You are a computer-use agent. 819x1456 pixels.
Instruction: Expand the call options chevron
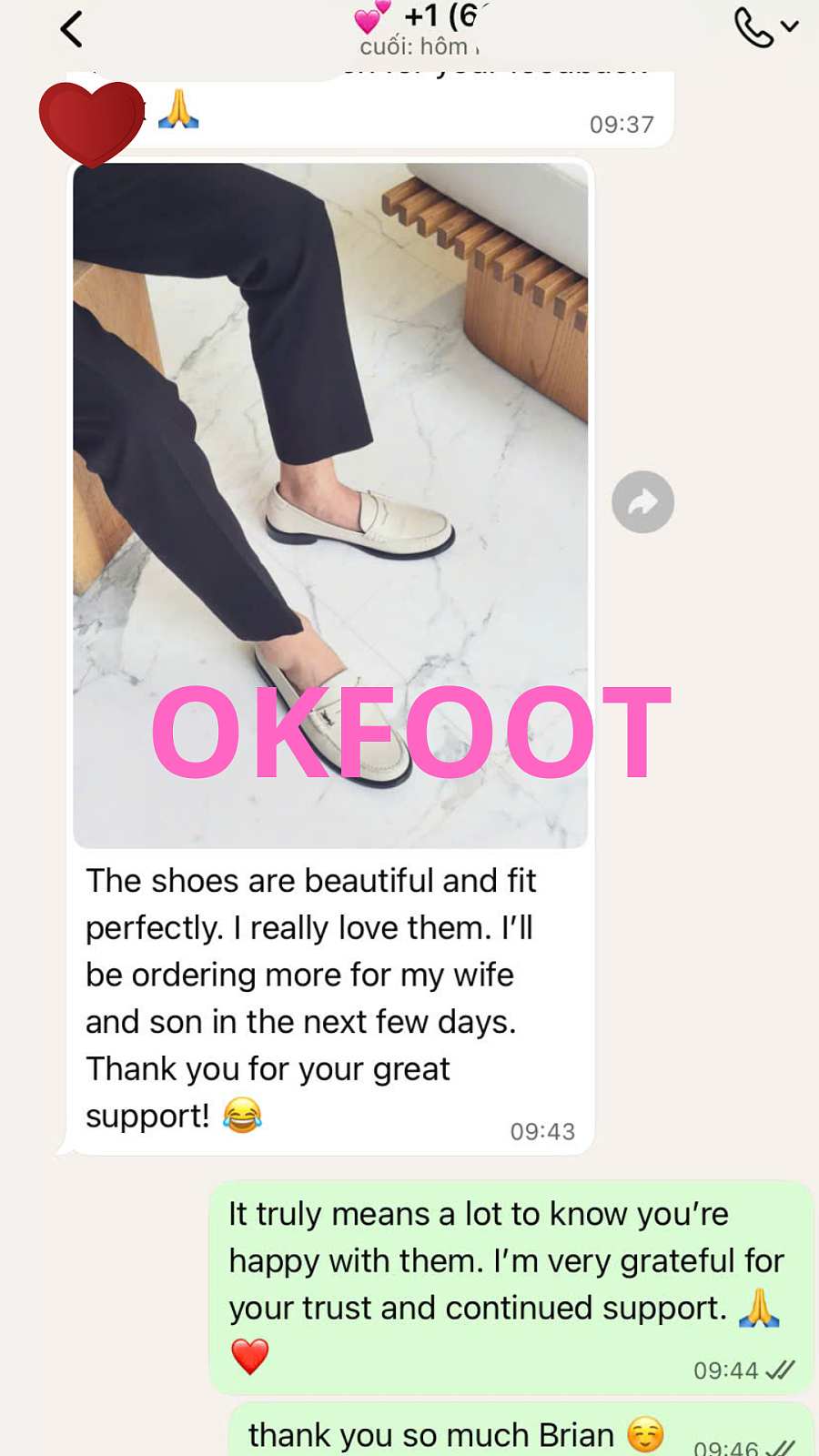pos(790,26)
